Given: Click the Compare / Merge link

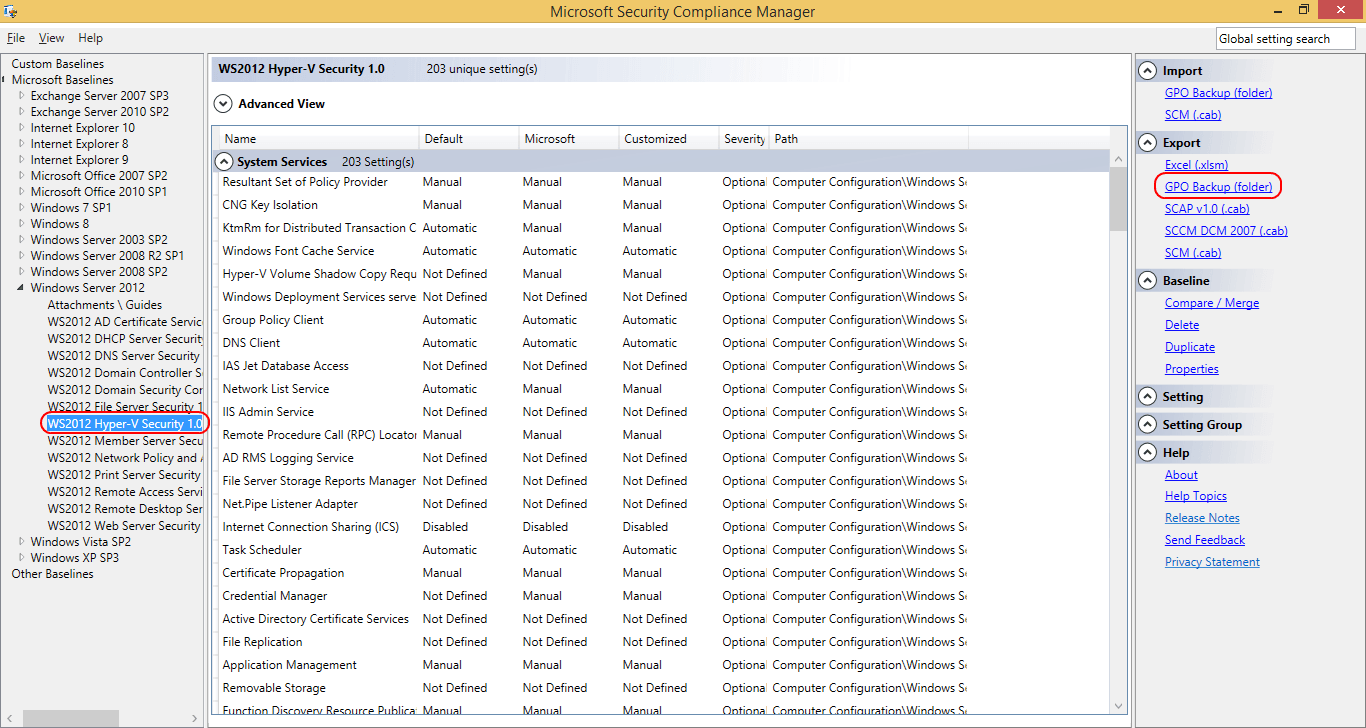Looking at the screenshot, I should point(1212,303).
